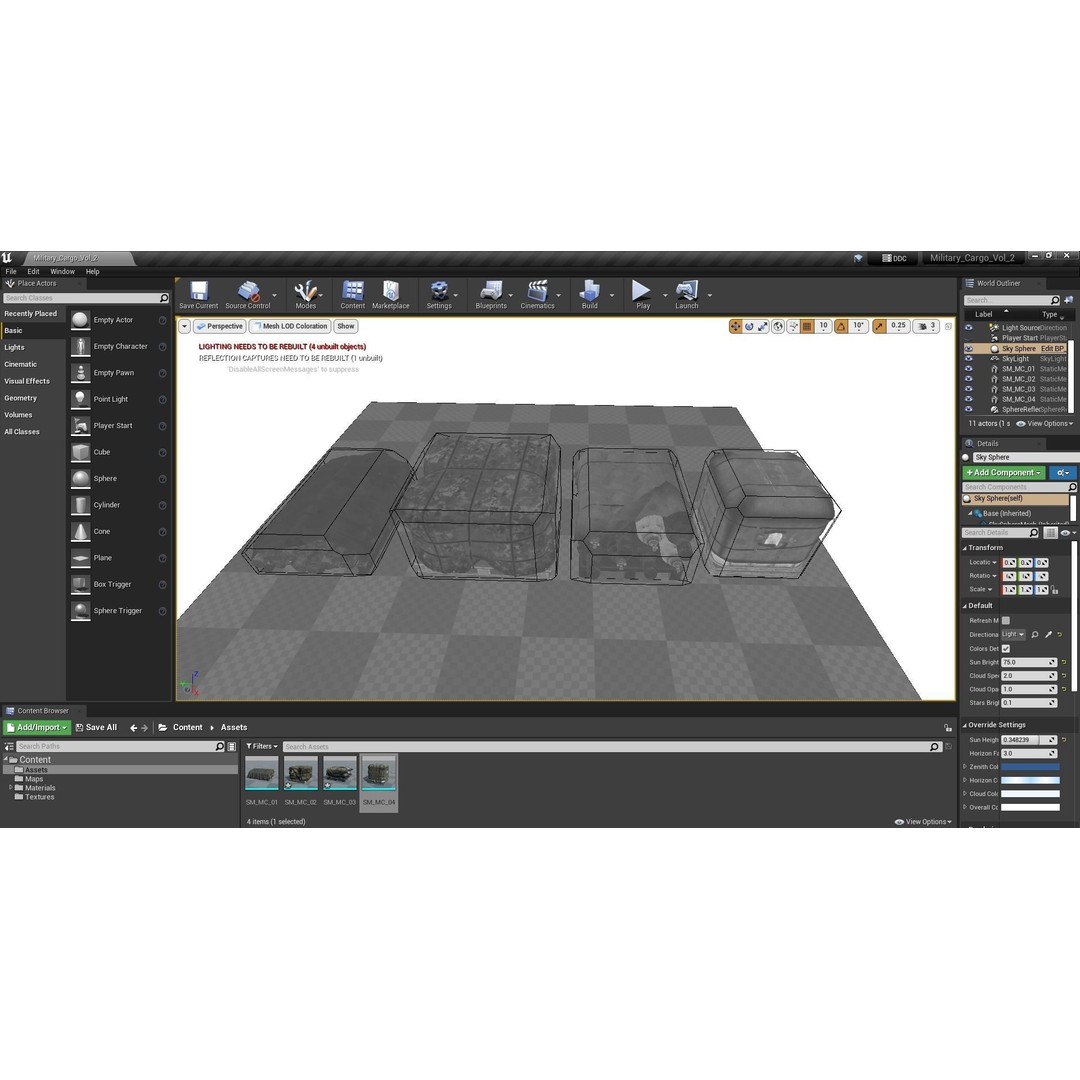The image size is (1080, 1080).
Task: Select the rotate gizmo tool in viewport
Action: (x=749, y=326)
